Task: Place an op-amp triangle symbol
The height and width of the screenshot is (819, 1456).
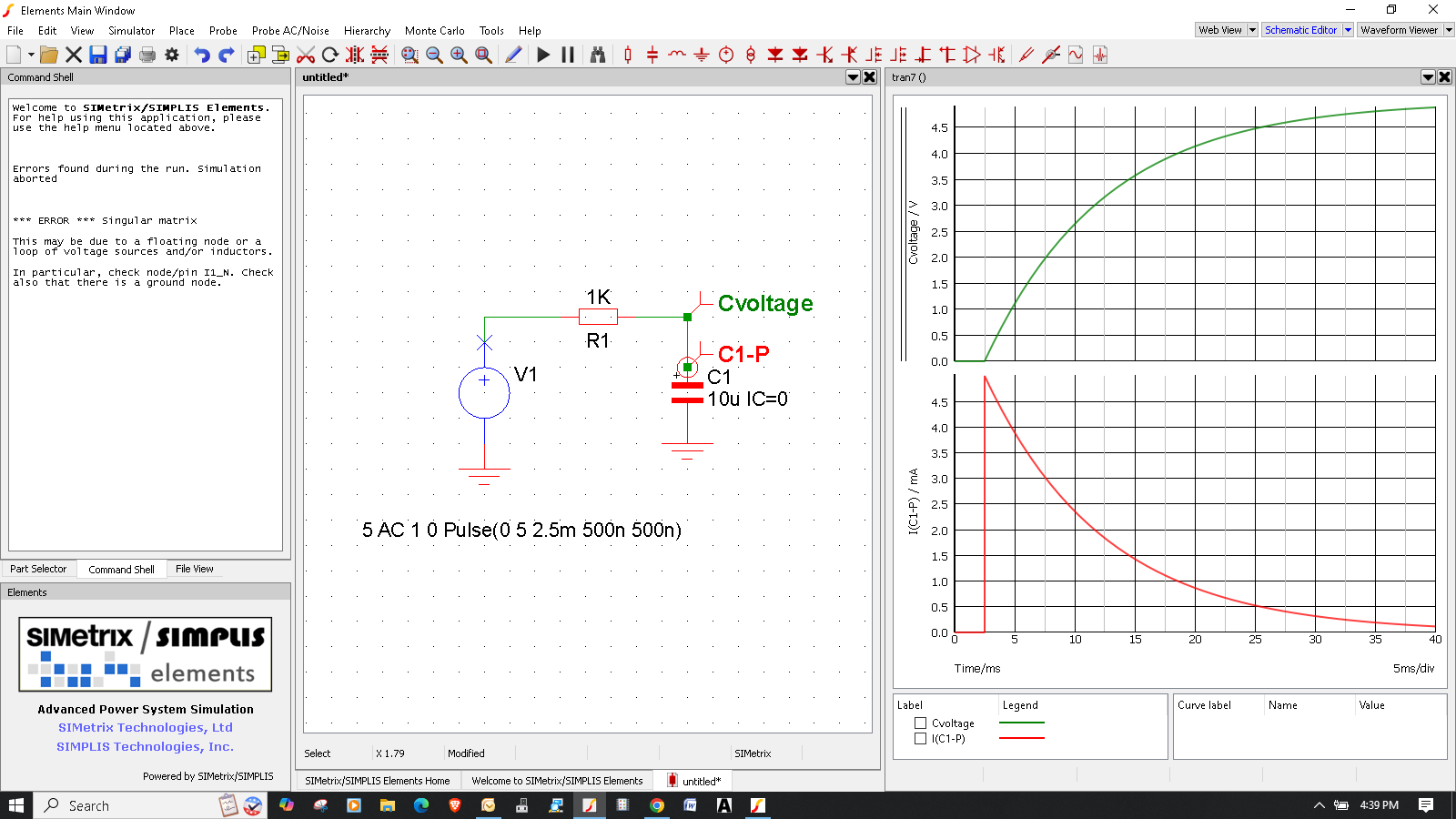Action: point(972,55)
